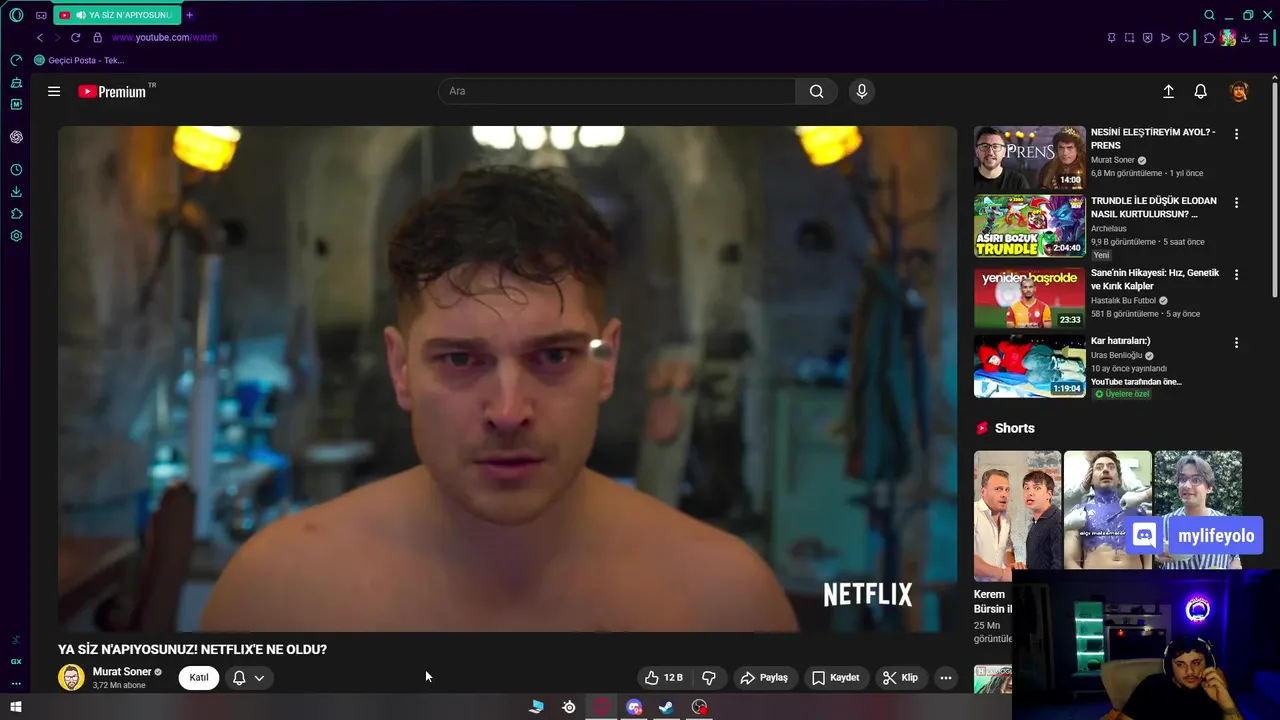Open the downloads icon in browser toolbar
1280x720 pixels.
click(x=1246, y=38)
